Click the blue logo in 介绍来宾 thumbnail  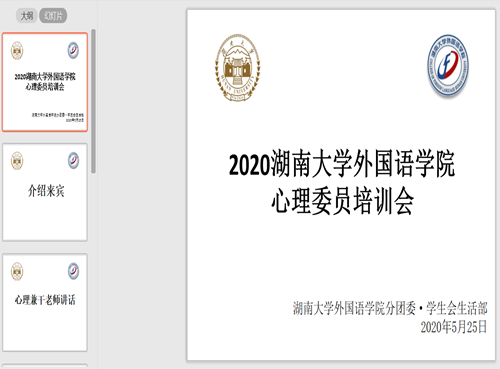tap(73, 160)
